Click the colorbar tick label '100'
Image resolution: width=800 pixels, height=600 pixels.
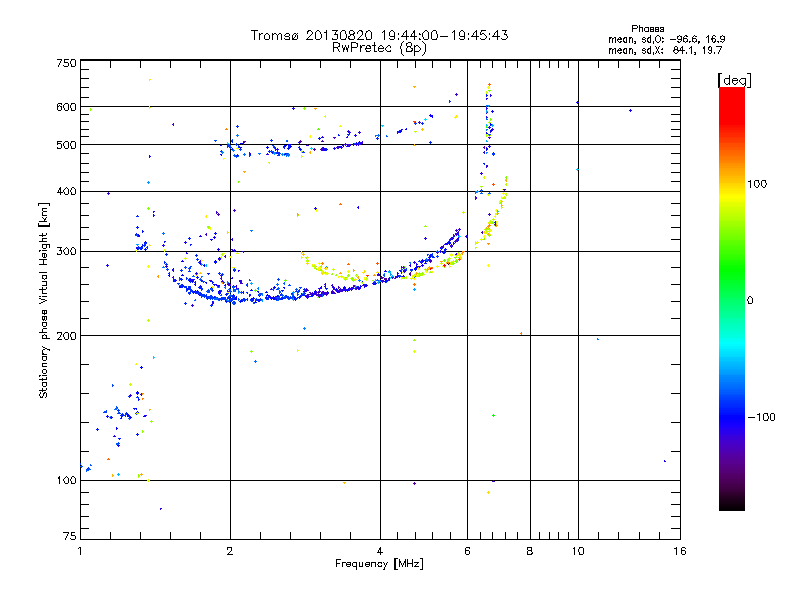point(757,184)
